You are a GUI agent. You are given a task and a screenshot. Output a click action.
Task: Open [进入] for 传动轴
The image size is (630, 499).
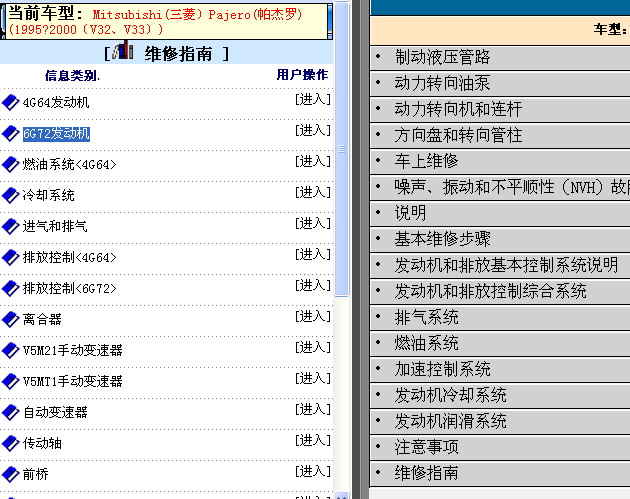click(x=313, y=440)
